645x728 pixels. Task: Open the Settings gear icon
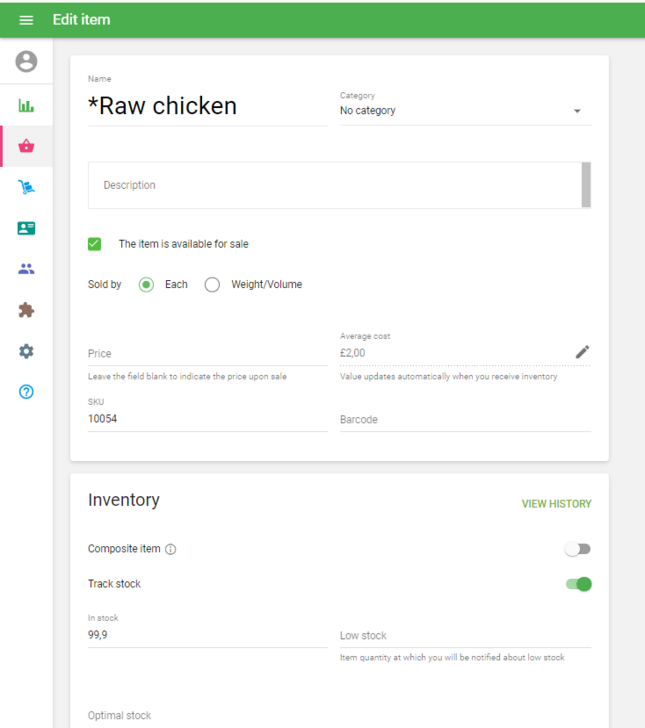pos(26,351)
